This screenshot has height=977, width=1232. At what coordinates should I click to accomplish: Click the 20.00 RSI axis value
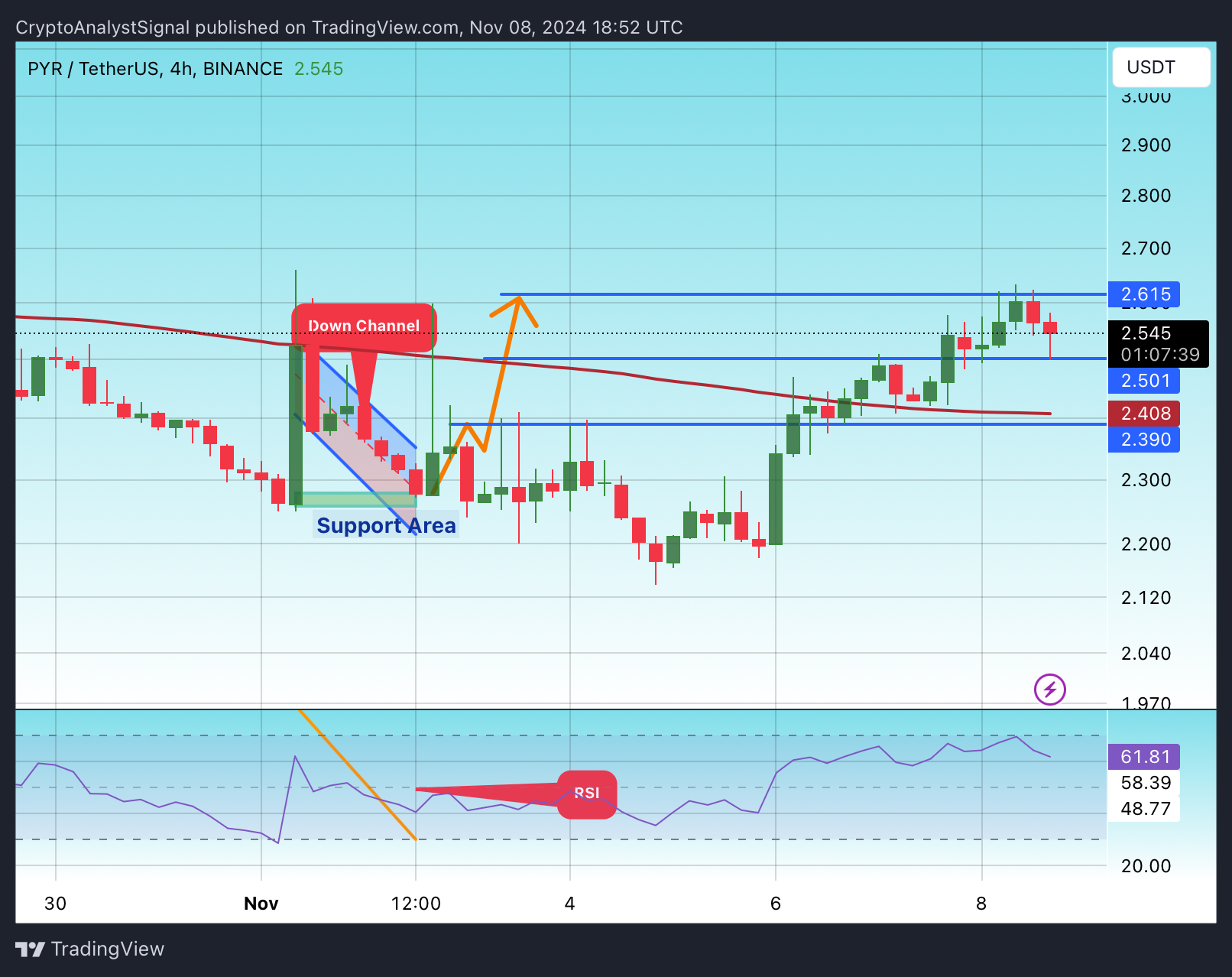coord(1146,866)
